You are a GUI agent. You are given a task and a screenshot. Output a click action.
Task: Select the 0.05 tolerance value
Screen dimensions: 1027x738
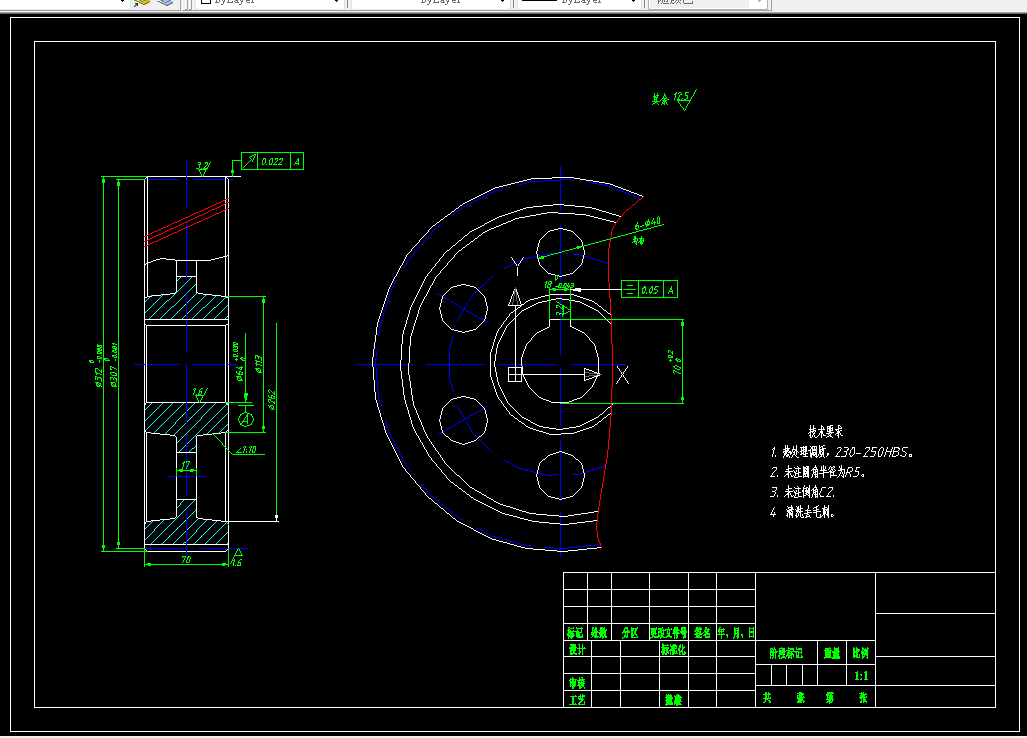[x=650, y=290]
